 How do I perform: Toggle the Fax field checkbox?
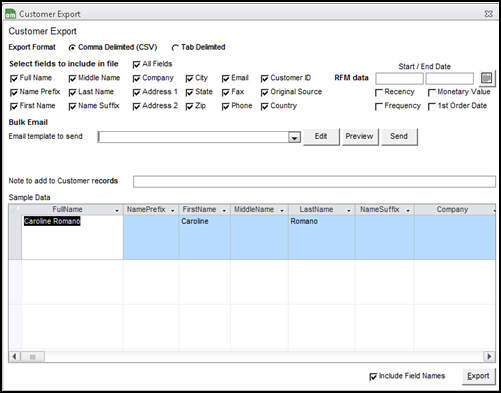pos(226,92)
